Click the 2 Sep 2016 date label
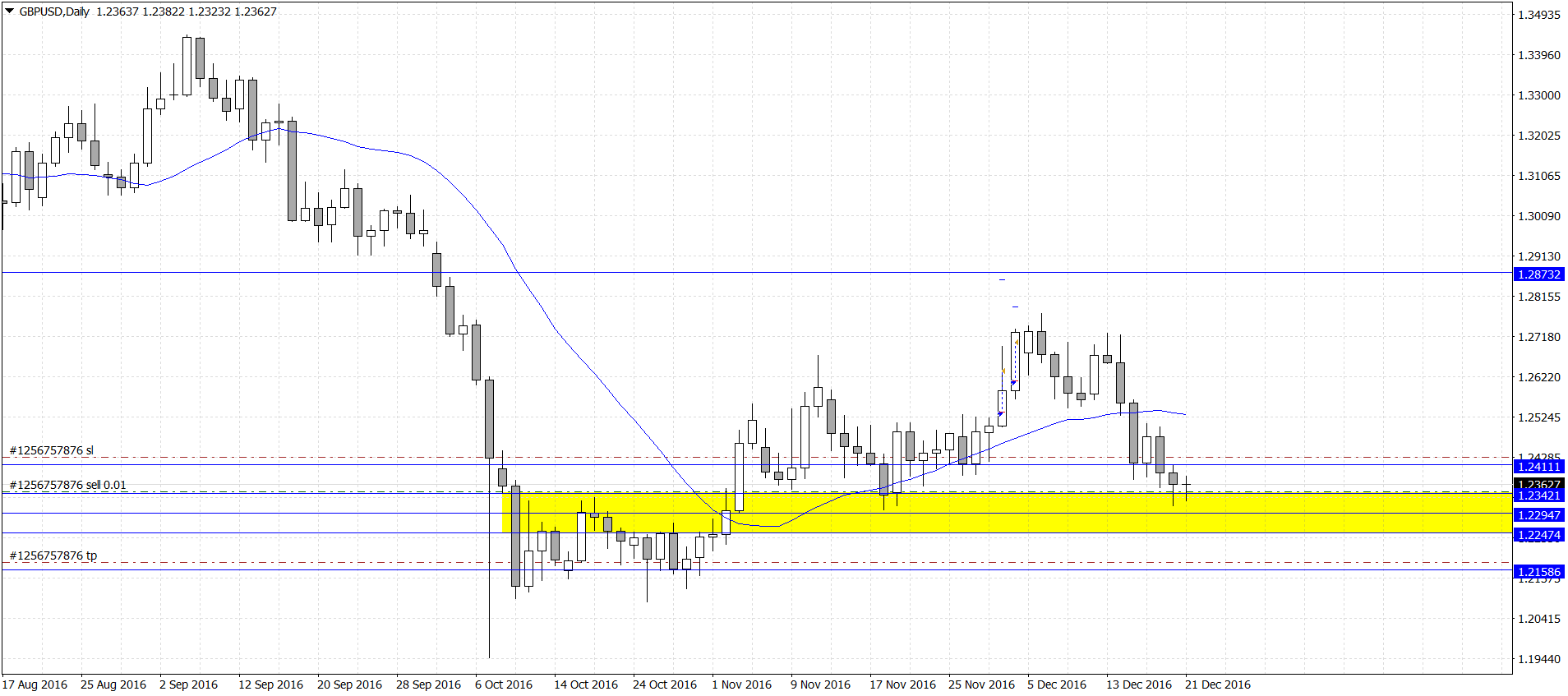This screenshot has height=696, width=1568. pyautogui.click(x=189, y=684)
